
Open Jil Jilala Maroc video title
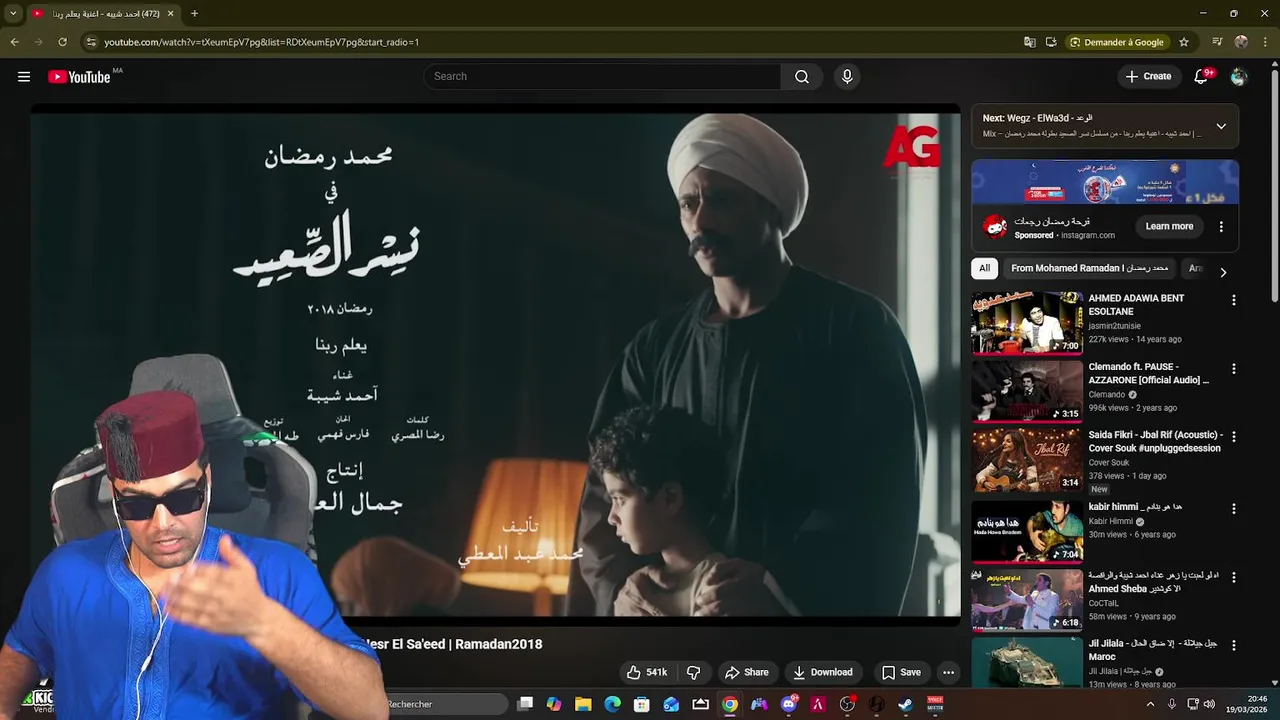tap(1152, 650)
